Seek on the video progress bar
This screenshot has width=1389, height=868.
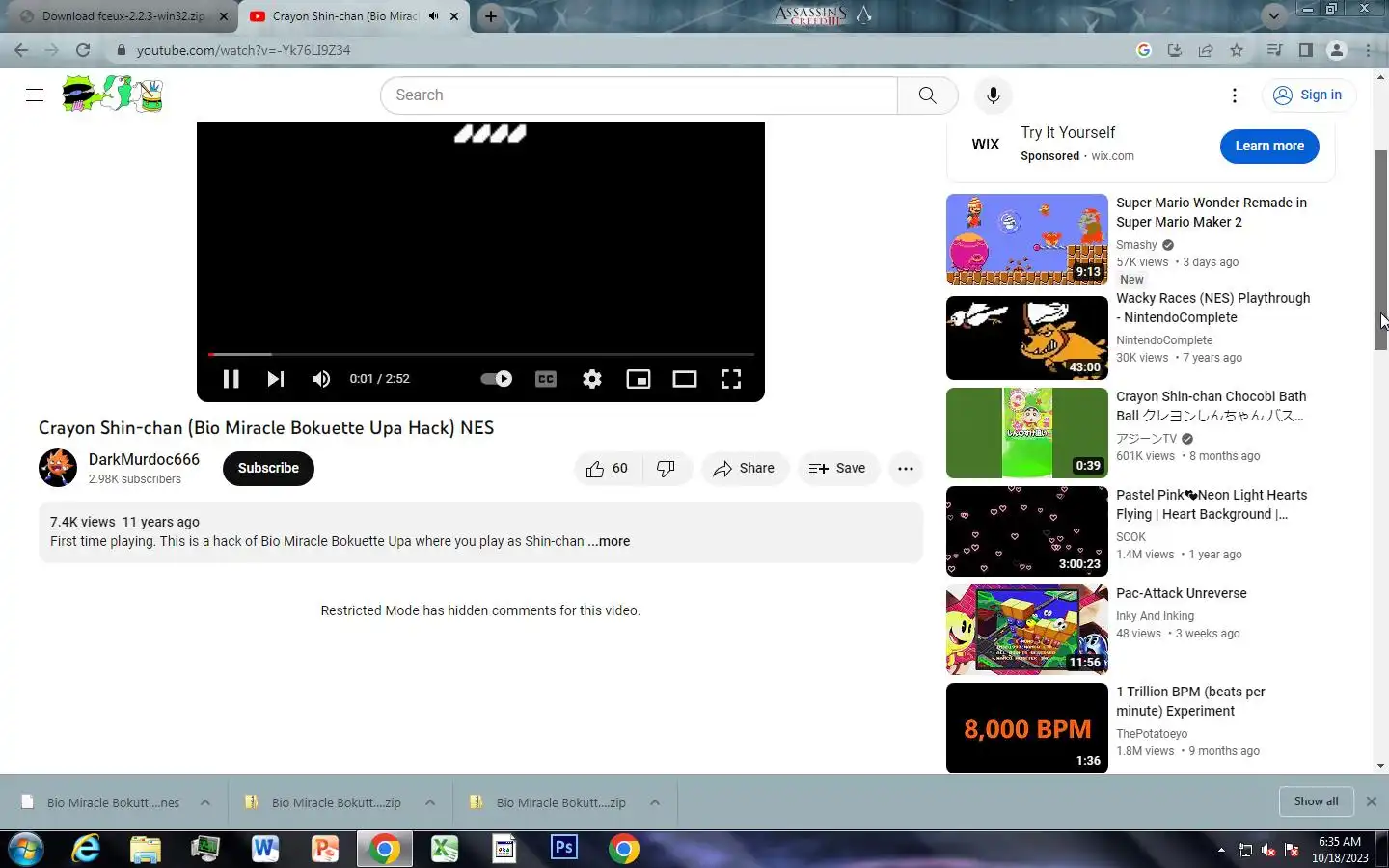tap(480, 355)
